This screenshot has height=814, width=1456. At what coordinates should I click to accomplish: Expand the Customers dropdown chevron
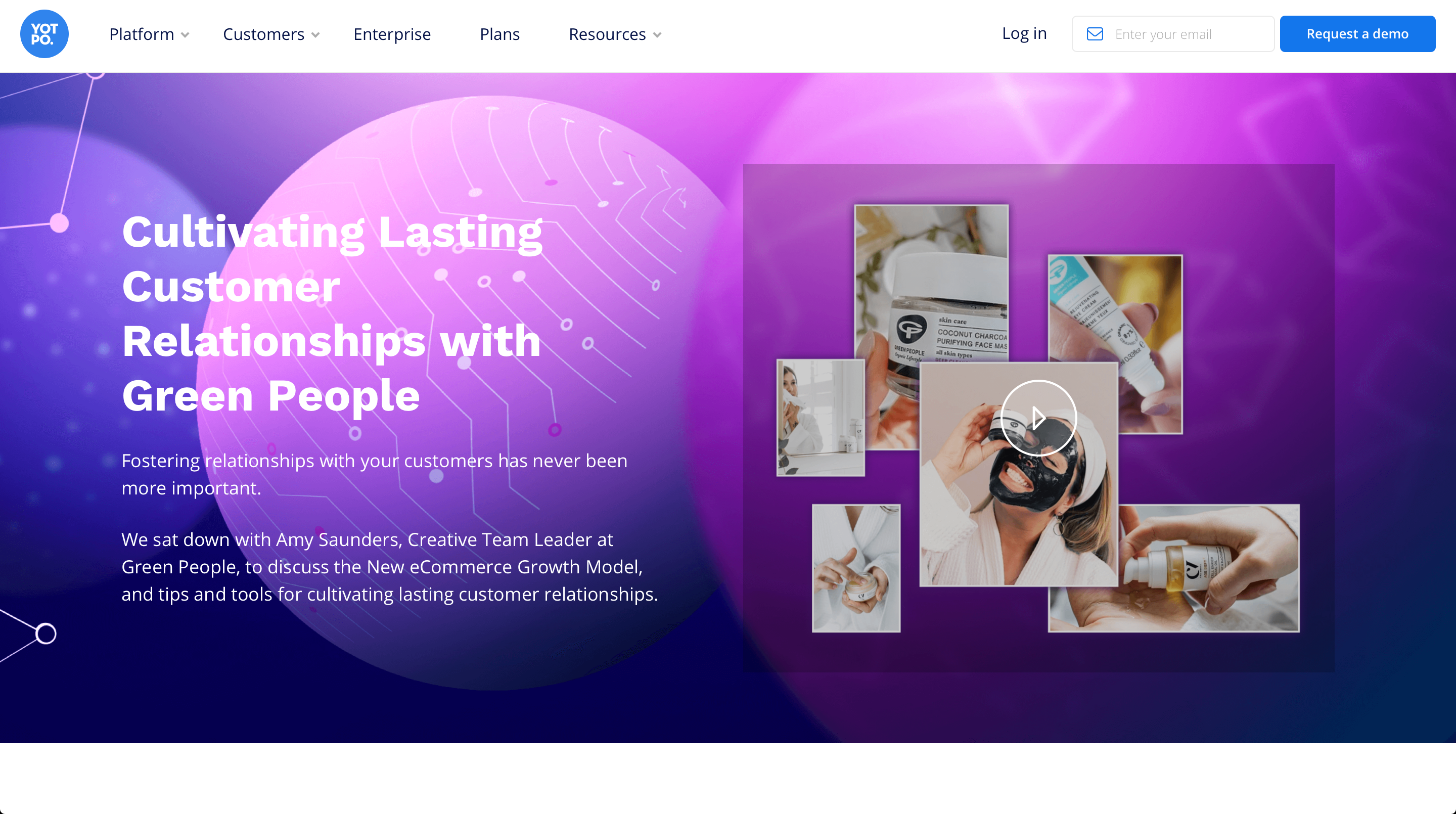[x=315, y=35]
